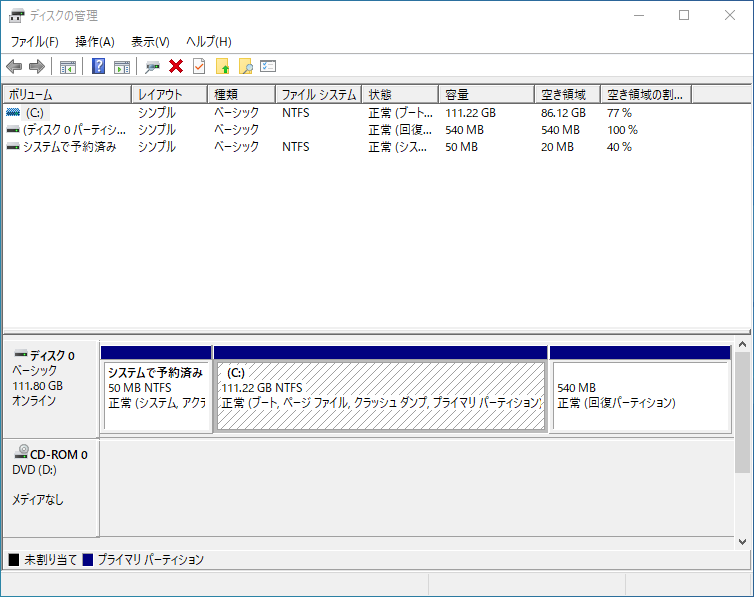Click the disk pane vertical scrollbar thumb
Image resolution: width=754 pixels, height=597 pixels.
point(742,412)
